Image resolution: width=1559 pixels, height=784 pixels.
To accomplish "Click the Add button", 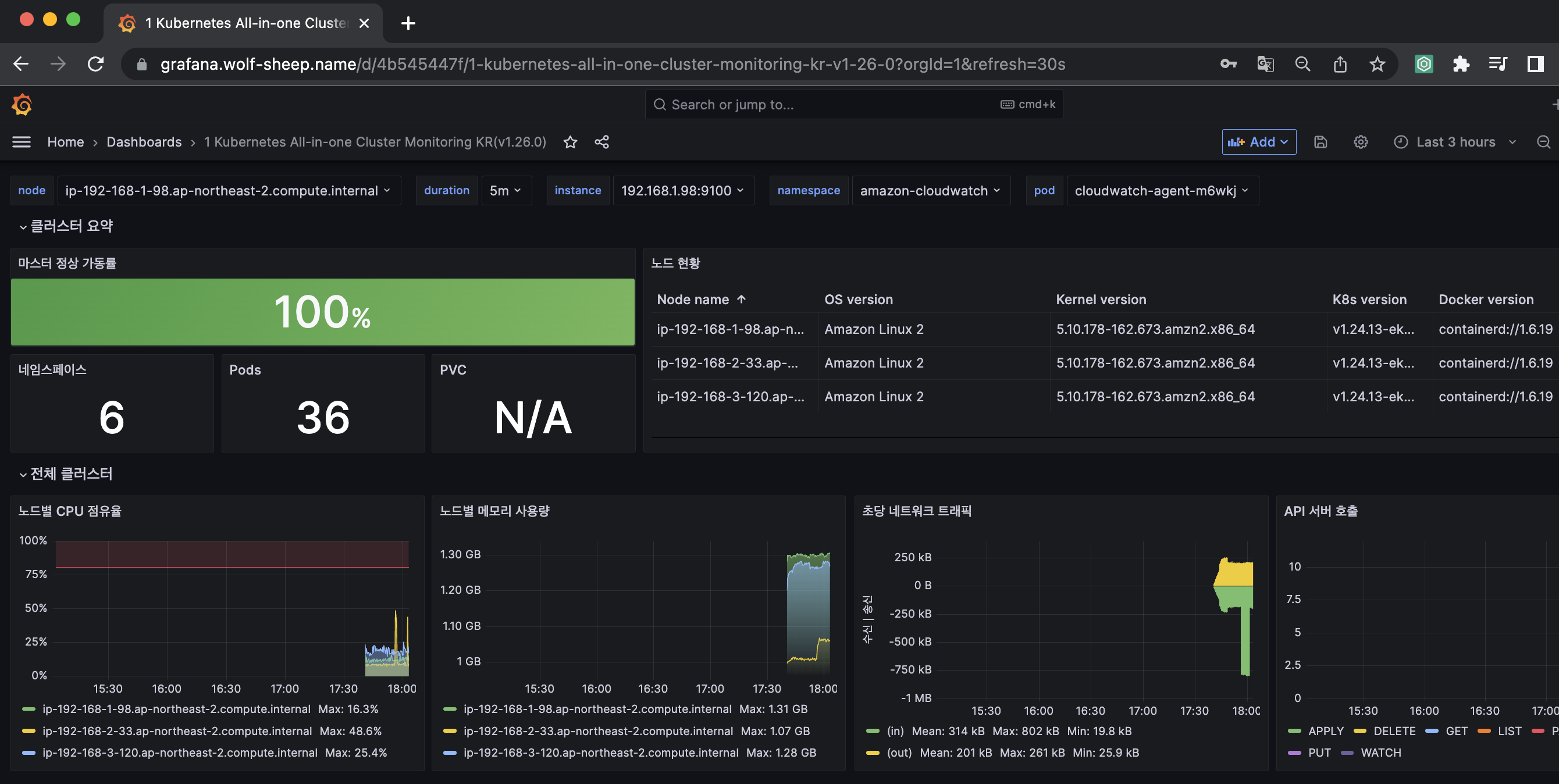I will point(1258,141).
